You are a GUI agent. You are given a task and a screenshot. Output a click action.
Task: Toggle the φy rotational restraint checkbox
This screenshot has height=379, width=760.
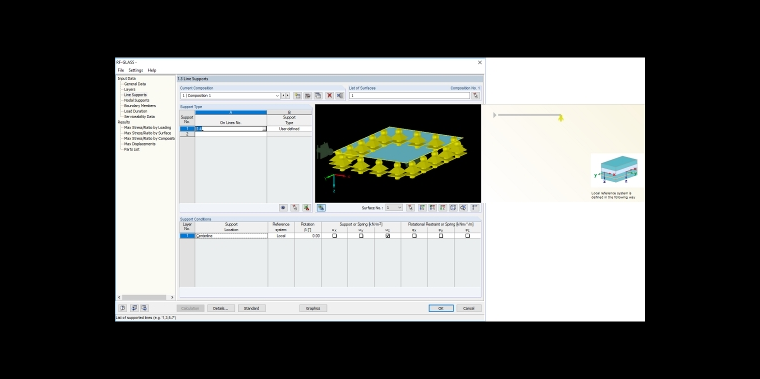point(441,236)
